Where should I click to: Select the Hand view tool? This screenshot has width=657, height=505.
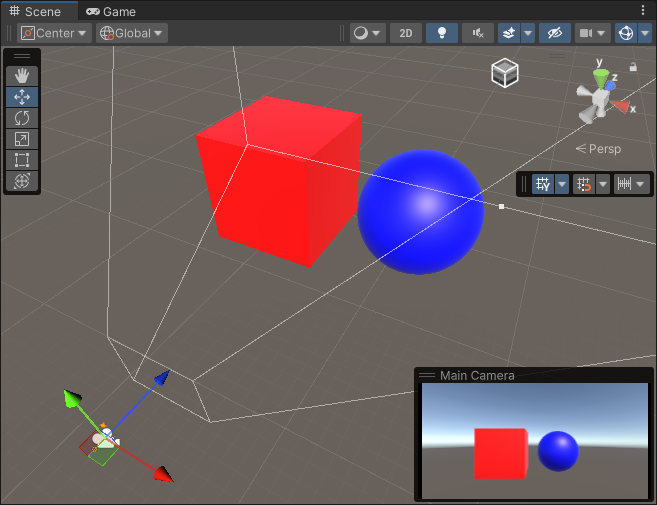coord(22,76)
